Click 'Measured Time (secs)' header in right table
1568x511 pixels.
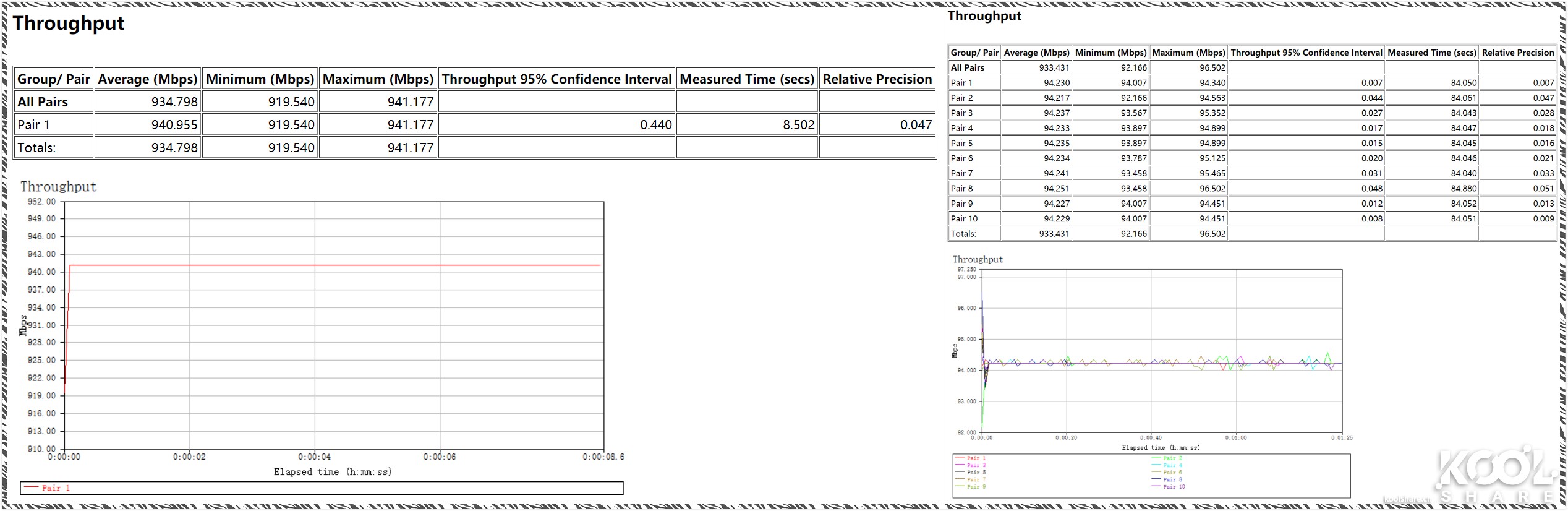[x=1432, y=53]
